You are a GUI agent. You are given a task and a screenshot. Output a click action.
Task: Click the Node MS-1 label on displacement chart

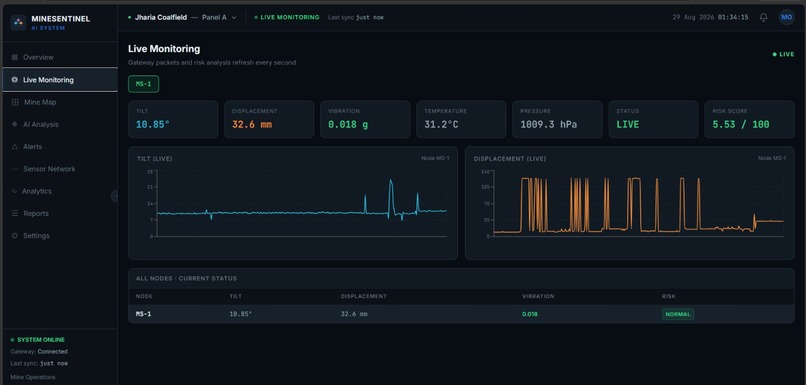coord(772,158)
